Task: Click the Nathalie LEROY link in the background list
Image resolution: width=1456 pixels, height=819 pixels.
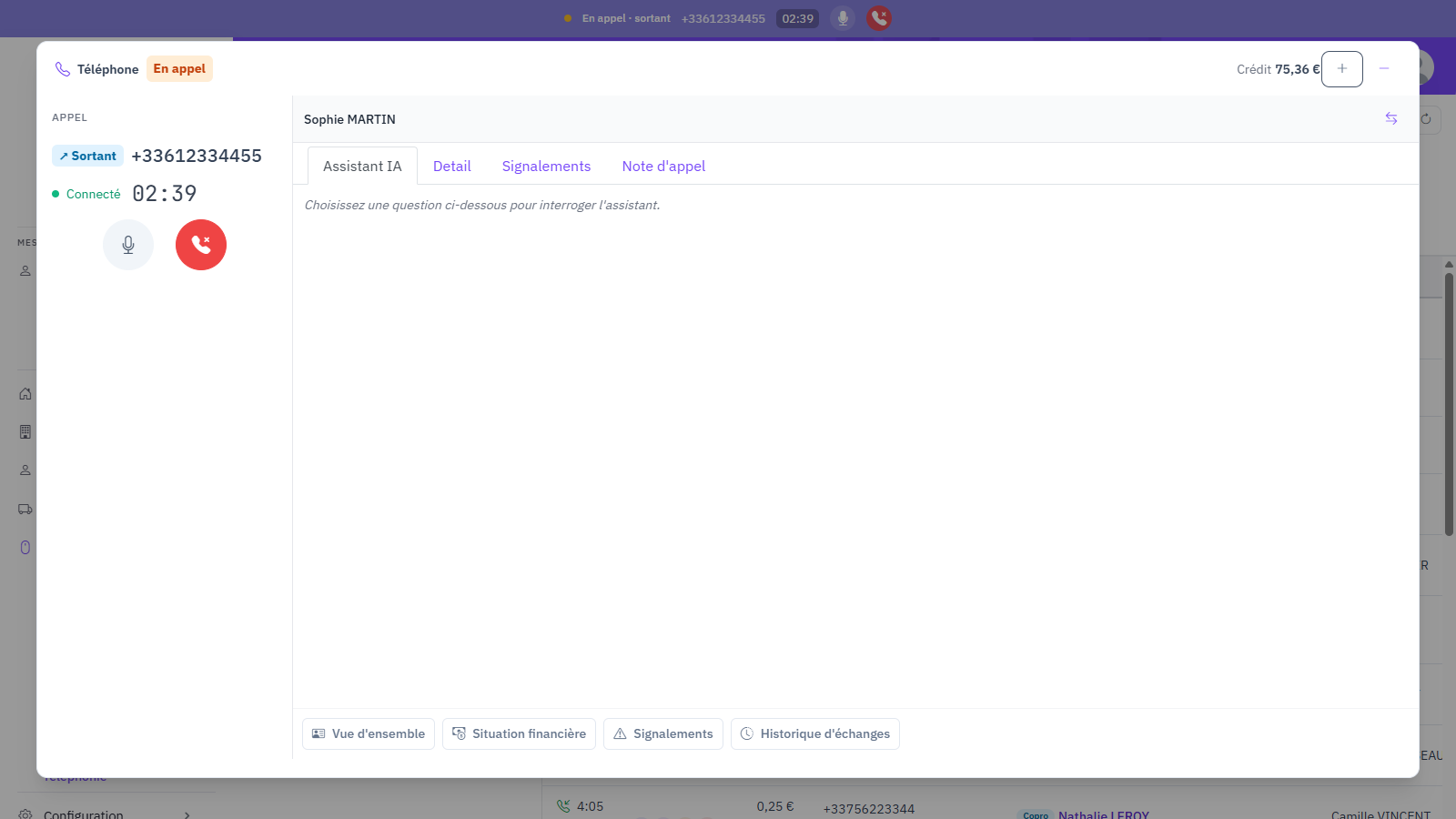Action: pos(1104,815)
